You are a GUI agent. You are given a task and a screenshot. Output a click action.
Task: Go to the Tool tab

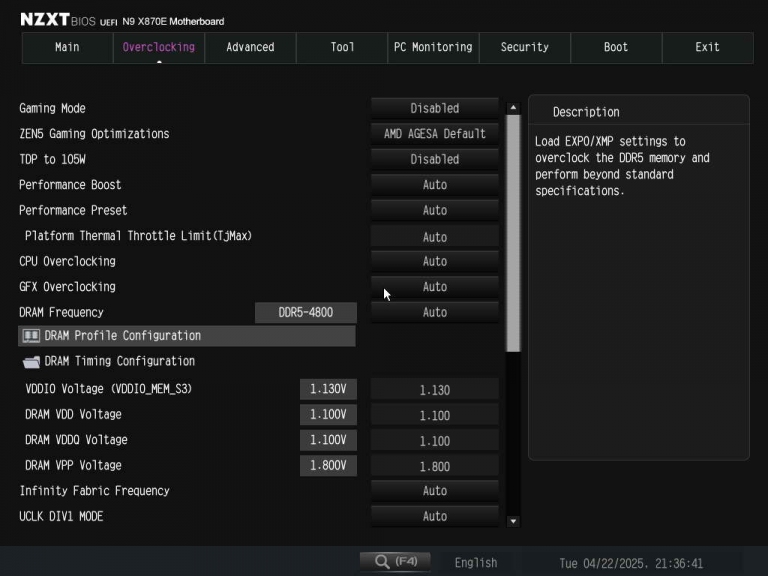pyautogui.click(x=342, y=48)
